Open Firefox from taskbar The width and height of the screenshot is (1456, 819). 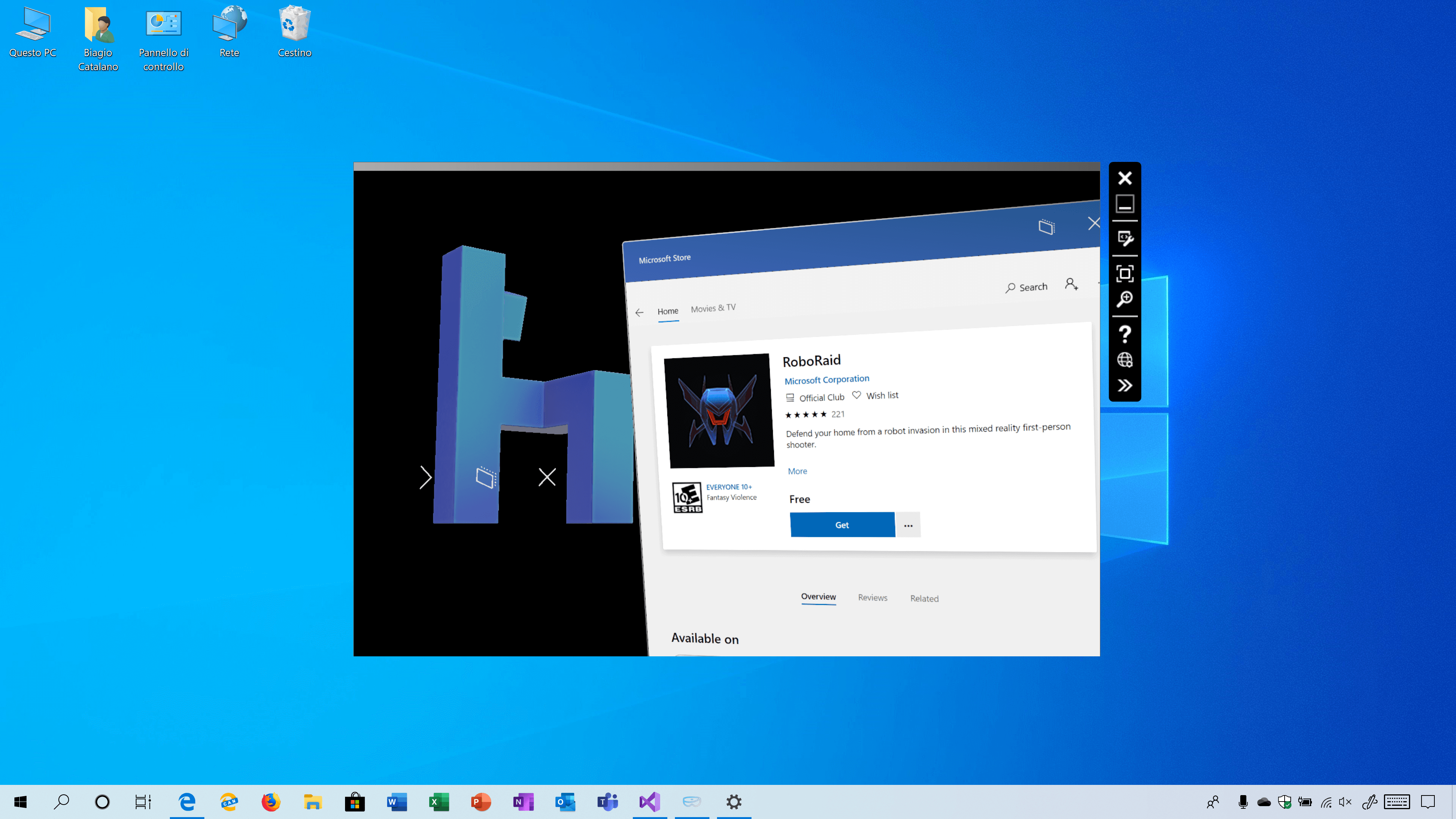coord(271,802)
